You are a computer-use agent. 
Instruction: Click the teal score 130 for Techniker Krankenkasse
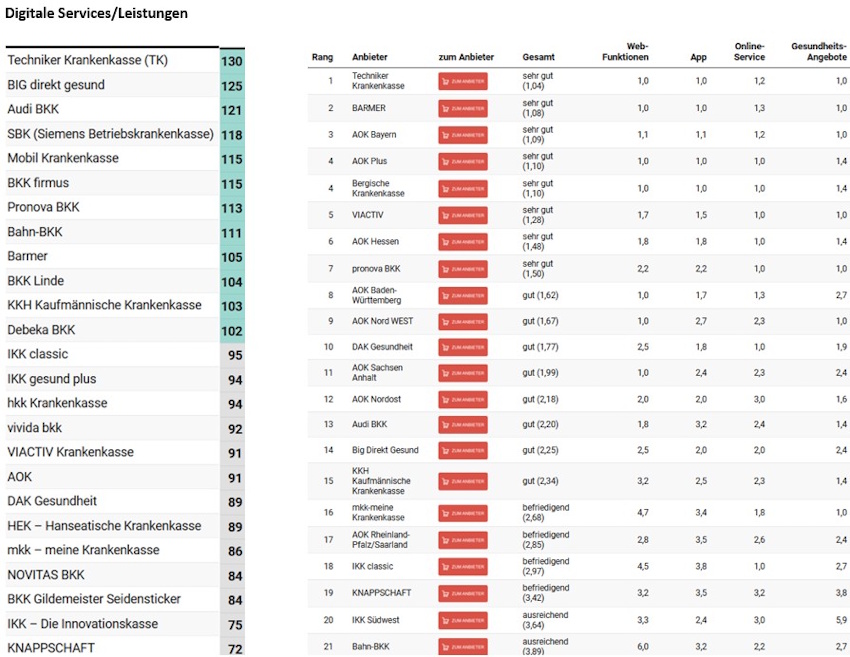tap(232, 61)
